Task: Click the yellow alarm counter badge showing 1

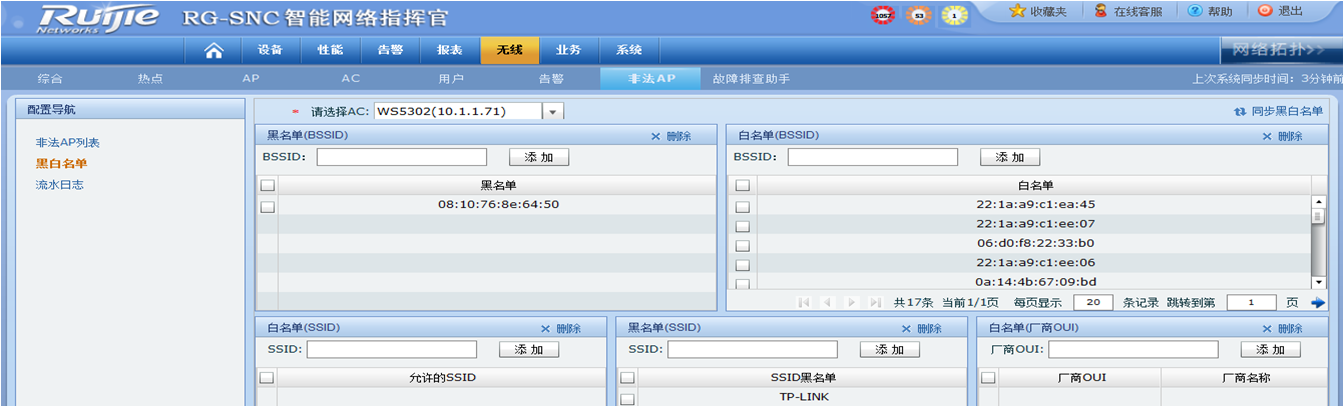Action: [x=954, y=15]
